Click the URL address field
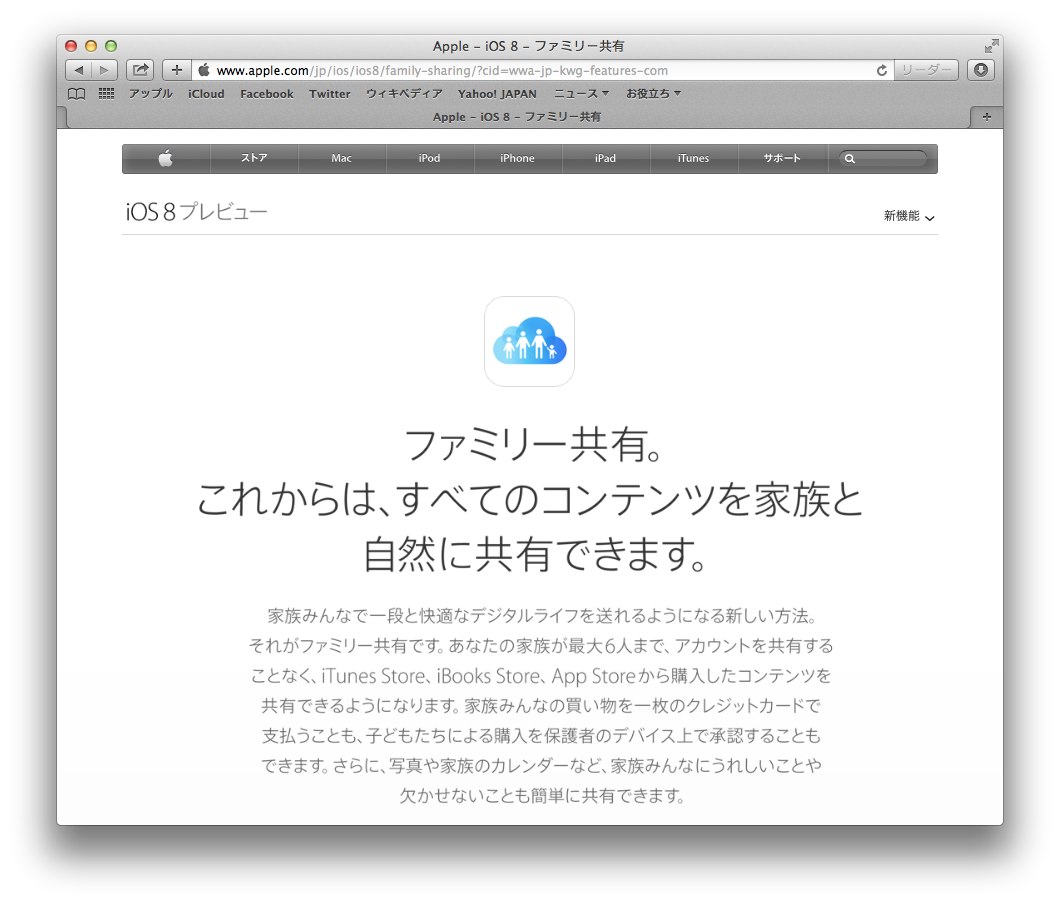The width and height of the screenshot is (1060, 904). click(541, 70)
